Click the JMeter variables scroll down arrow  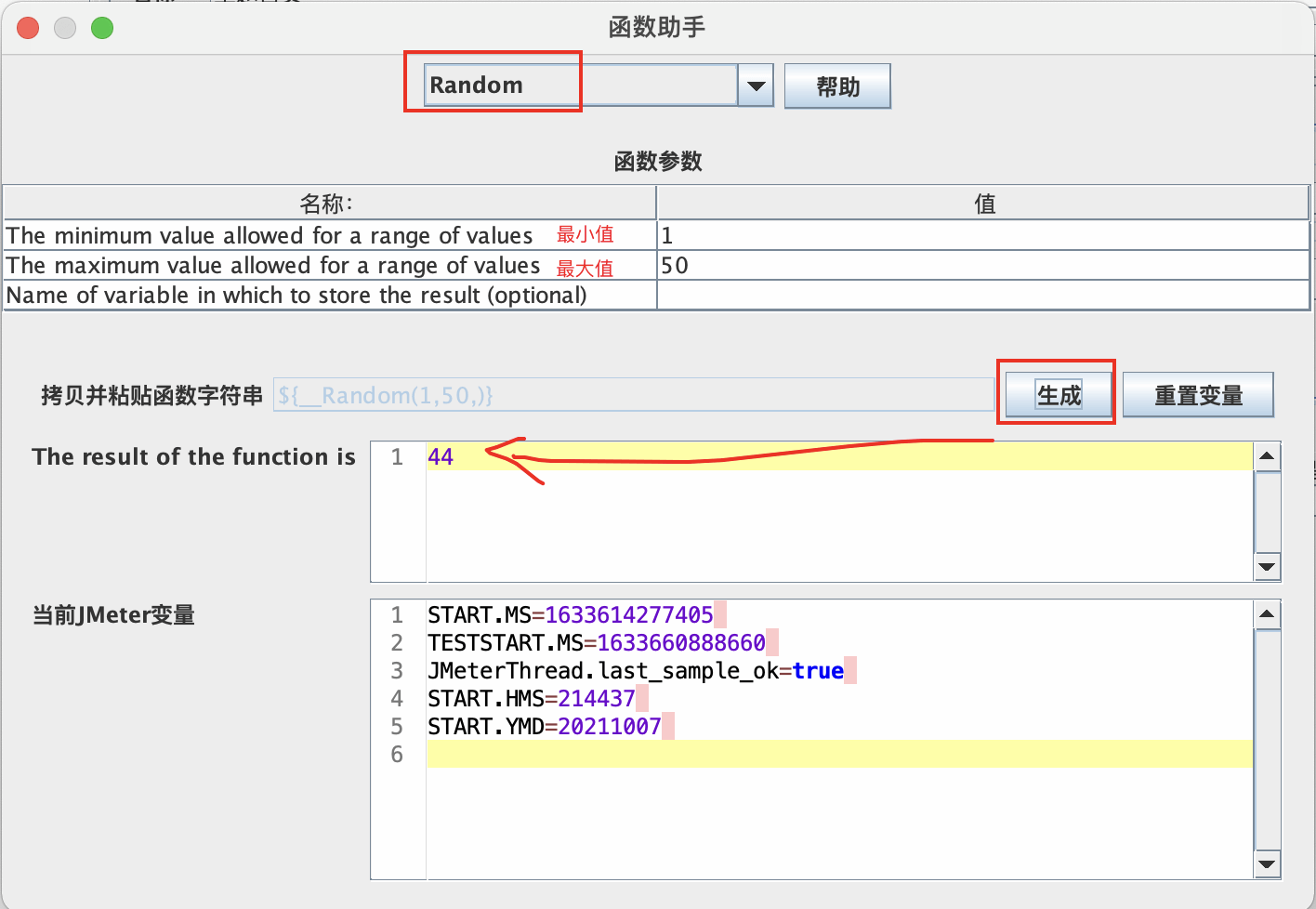coord(1267,864)
